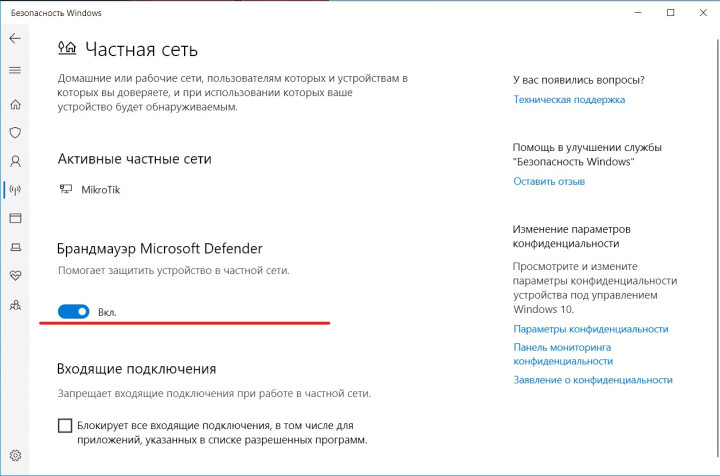
Task: Open App & browser control sidebar icon
Action: 15,218
